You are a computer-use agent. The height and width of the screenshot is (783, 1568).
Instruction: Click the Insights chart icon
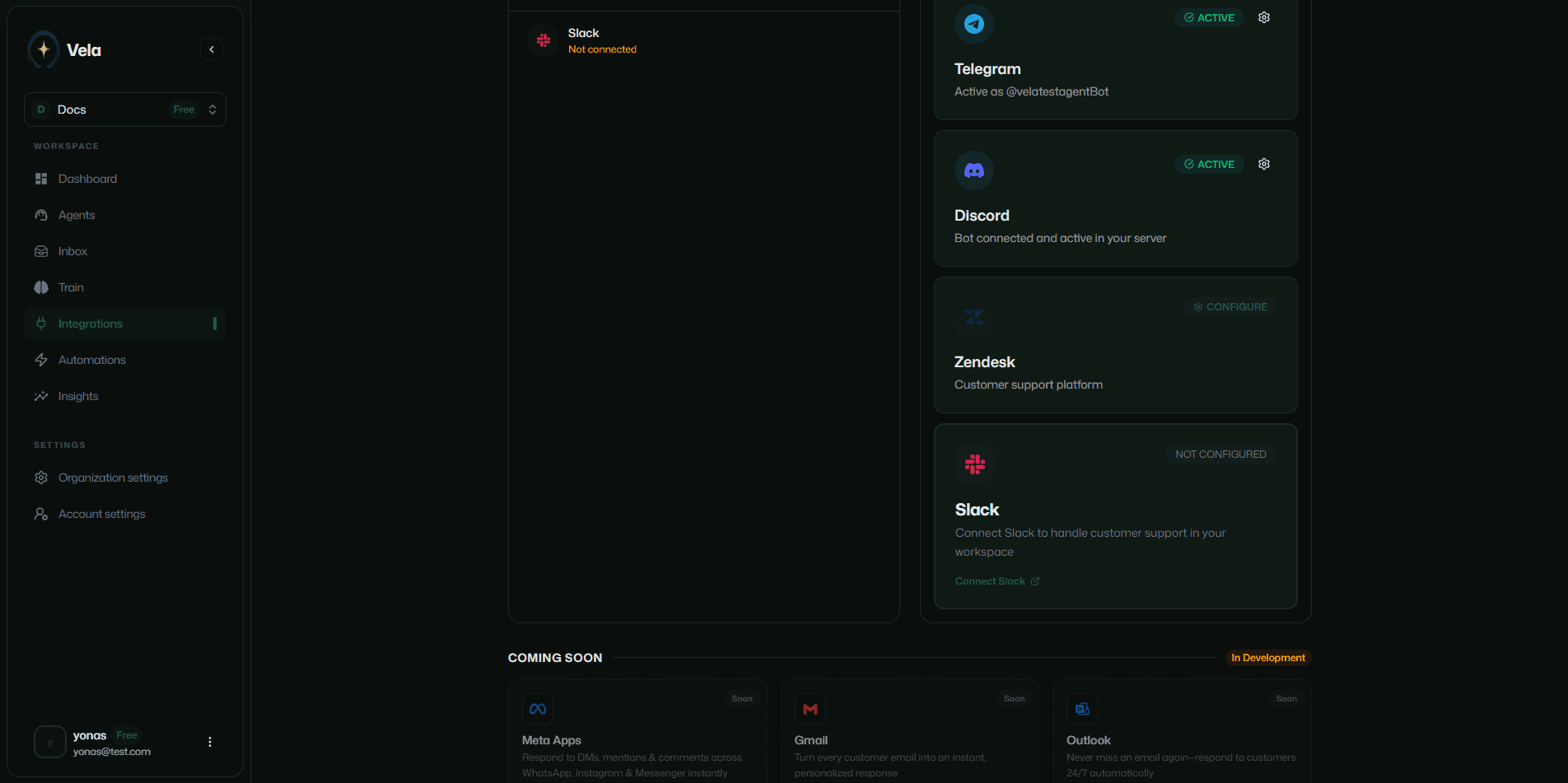tap(41, 396)
